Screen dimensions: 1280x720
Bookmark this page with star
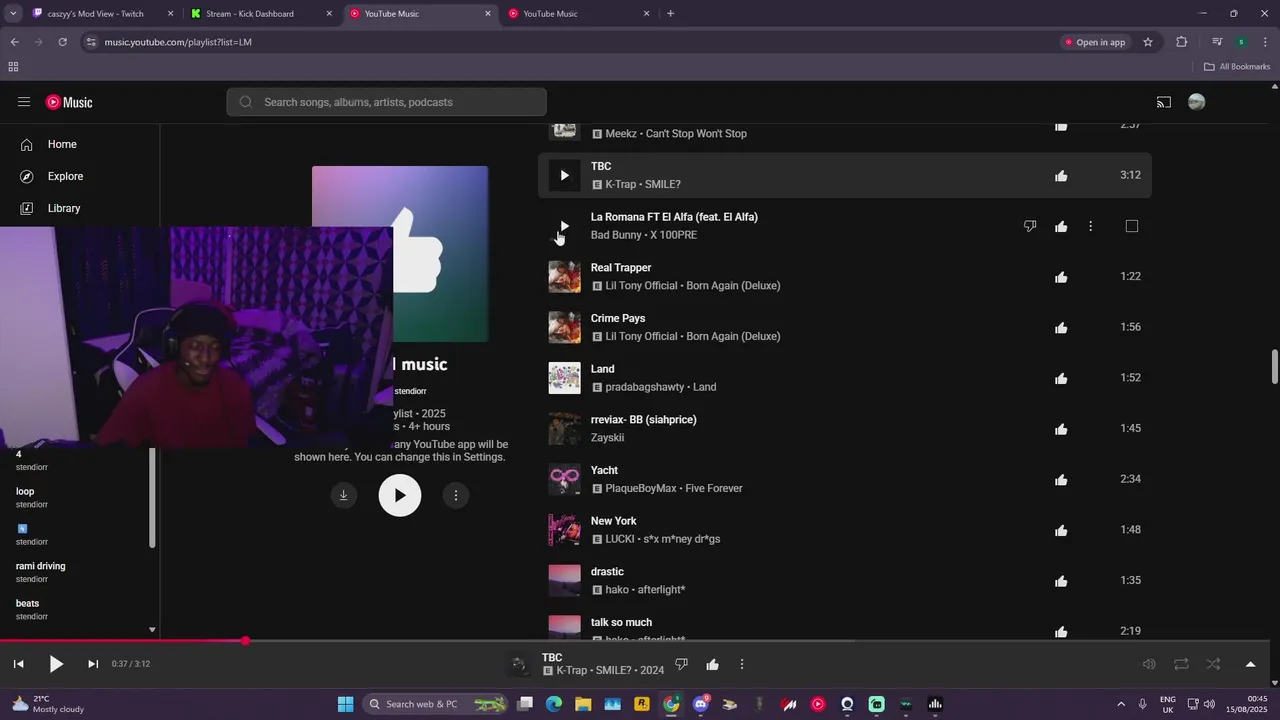1148,42
